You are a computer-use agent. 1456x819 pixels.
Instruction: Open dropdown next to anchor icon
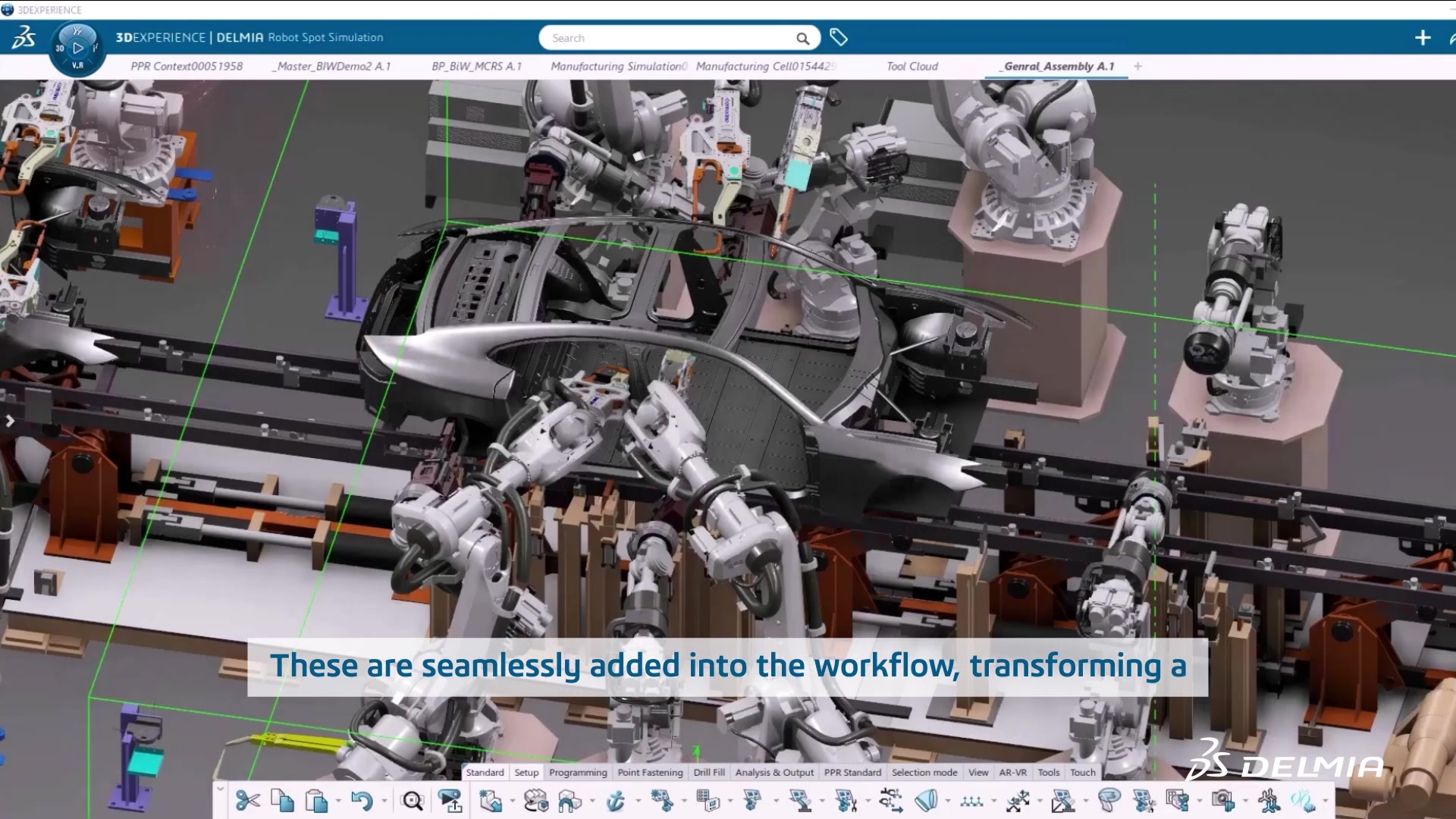638,802
